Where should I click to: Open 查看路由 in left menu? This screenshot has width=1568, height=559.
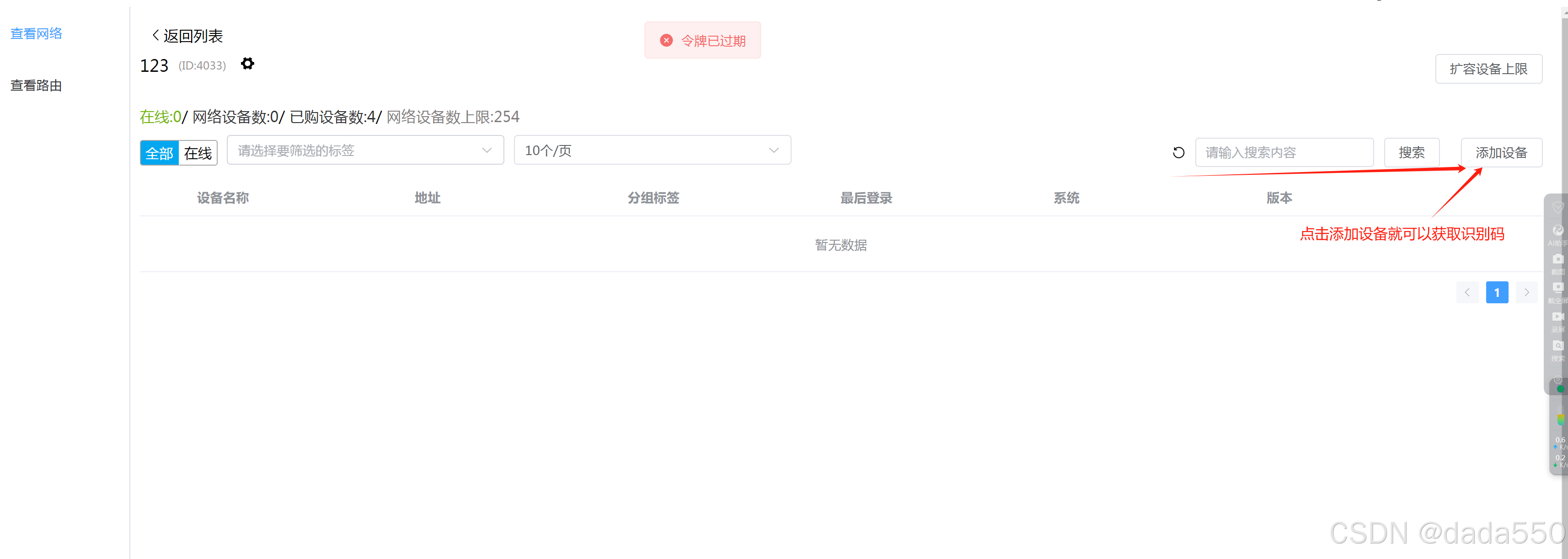[37, 86]
